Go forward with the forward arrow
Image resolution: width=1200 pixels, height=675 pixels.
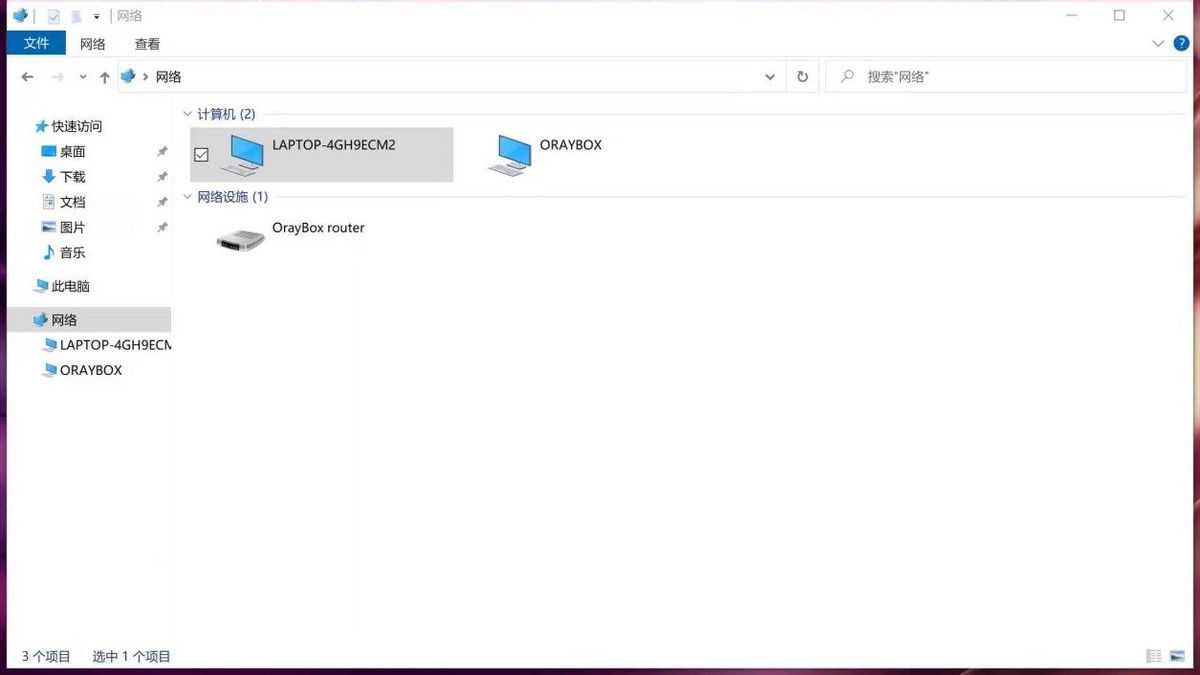point(57,77)
